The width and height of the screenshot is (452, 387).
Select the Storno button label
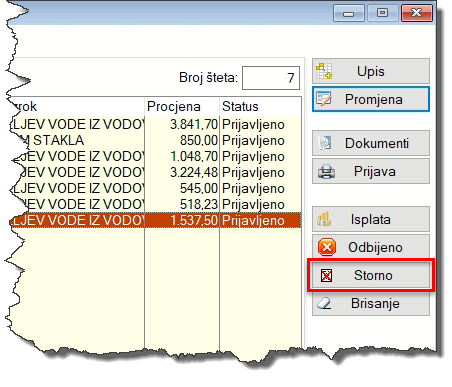pyautogui.click(x=373, y=276)
